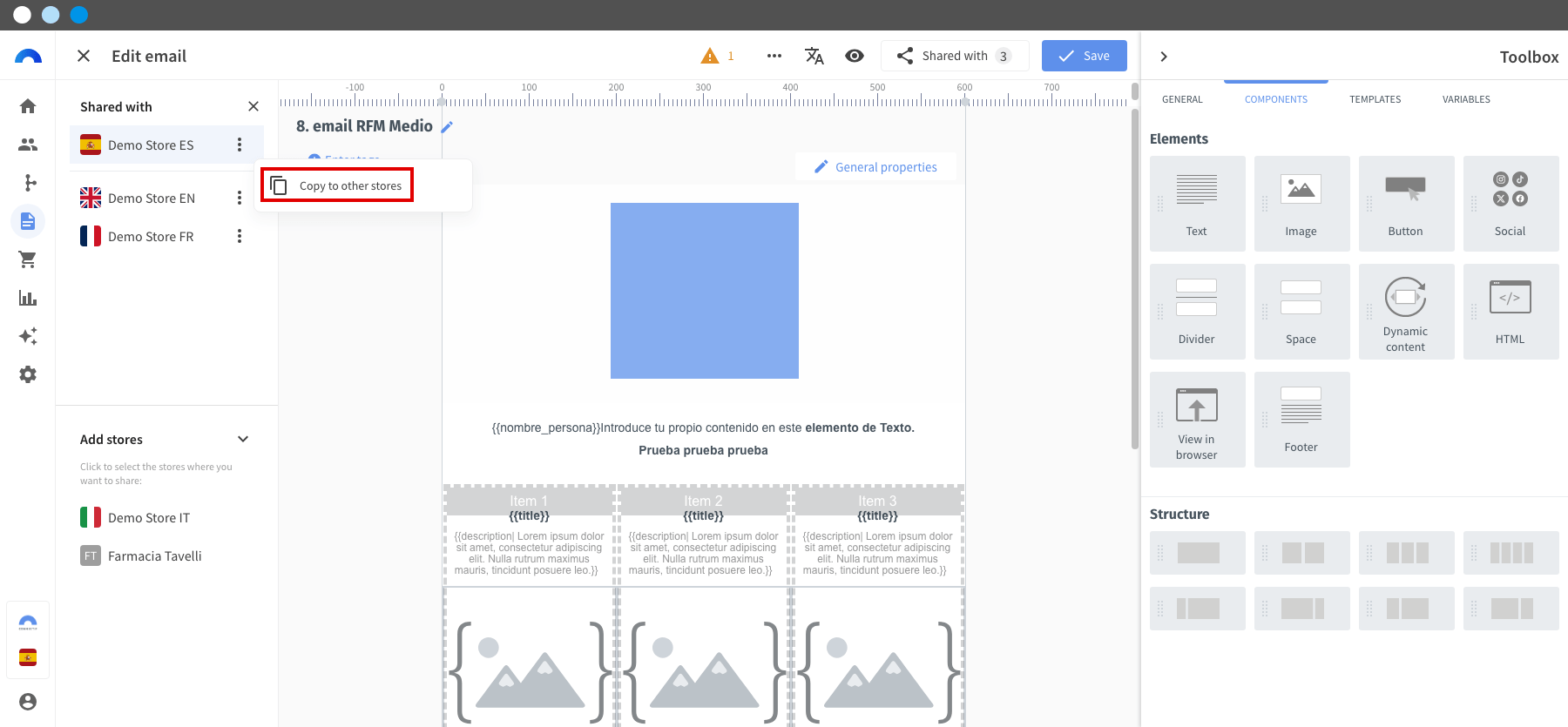This screenshot has width=1568, height=727.
Task: Open the analytics bar chart sidebar icon
Action: click(x=28, y=298)
